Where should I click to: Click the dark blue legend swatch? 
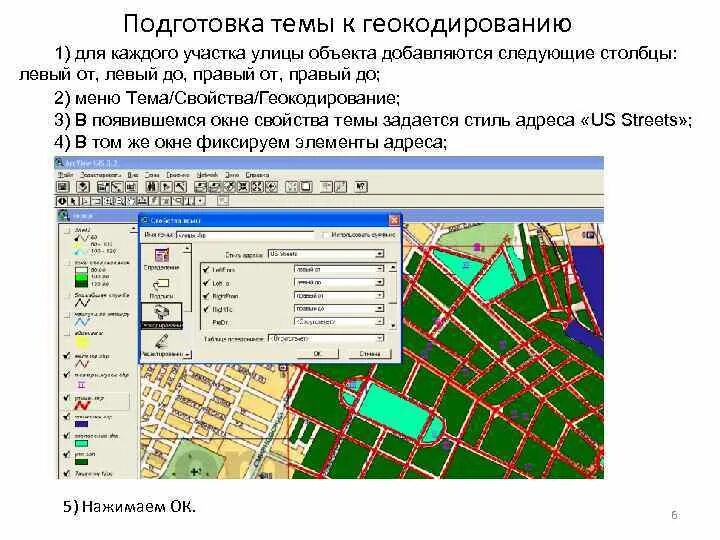(x=81, y=424)
